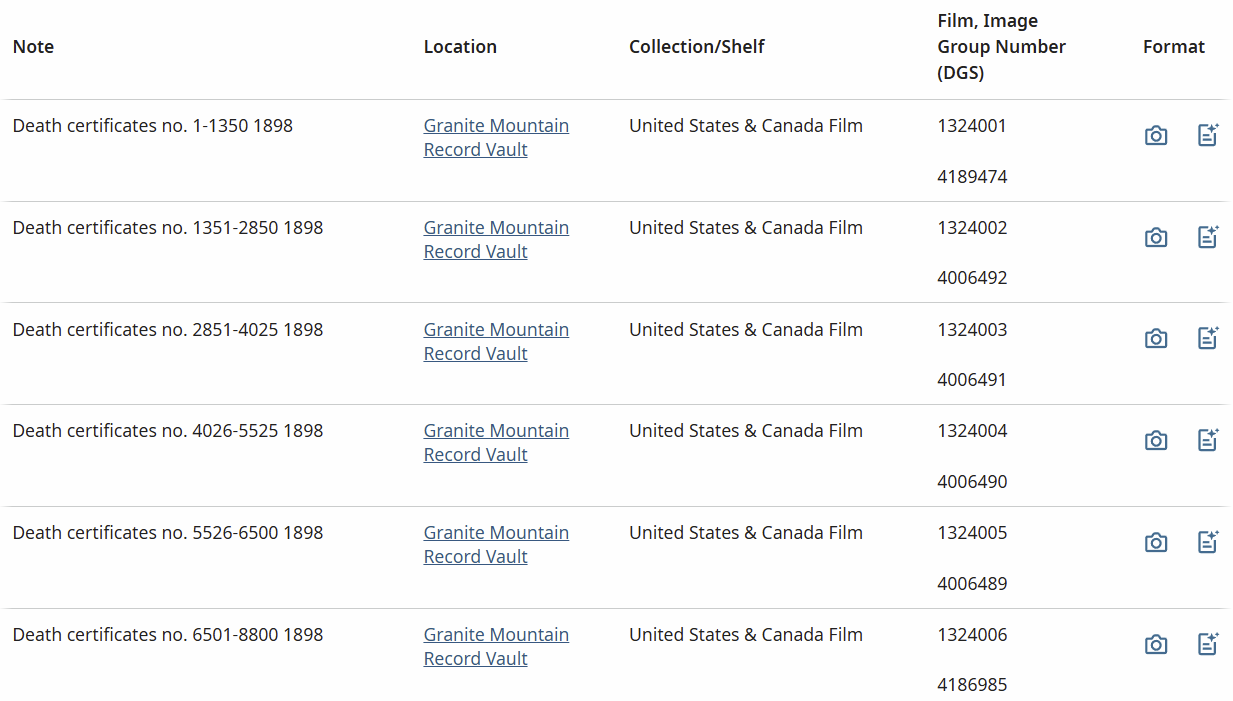Open camera images for film 1324006

pos(1156,644)
